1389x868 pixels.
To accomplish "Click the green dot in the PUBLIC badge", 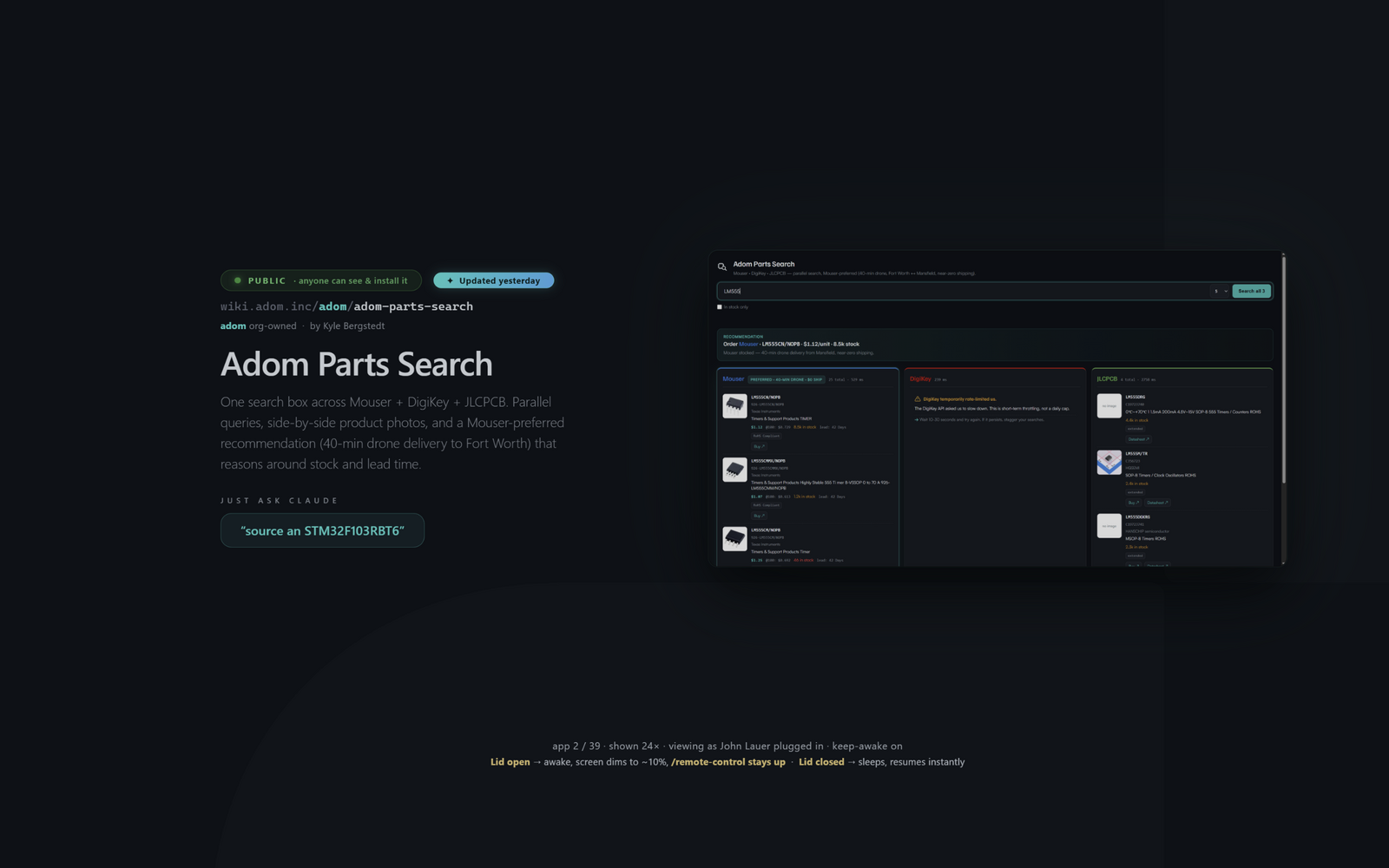I will point(237,280).
